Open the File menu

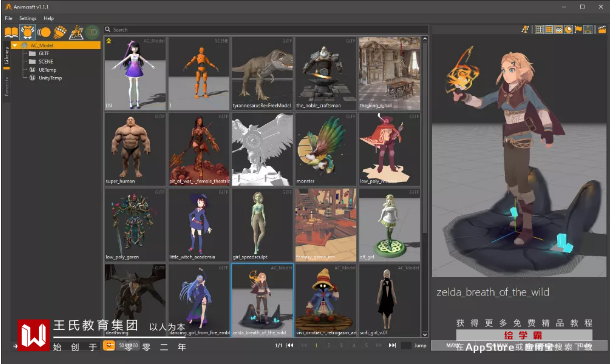pos(9,18)
